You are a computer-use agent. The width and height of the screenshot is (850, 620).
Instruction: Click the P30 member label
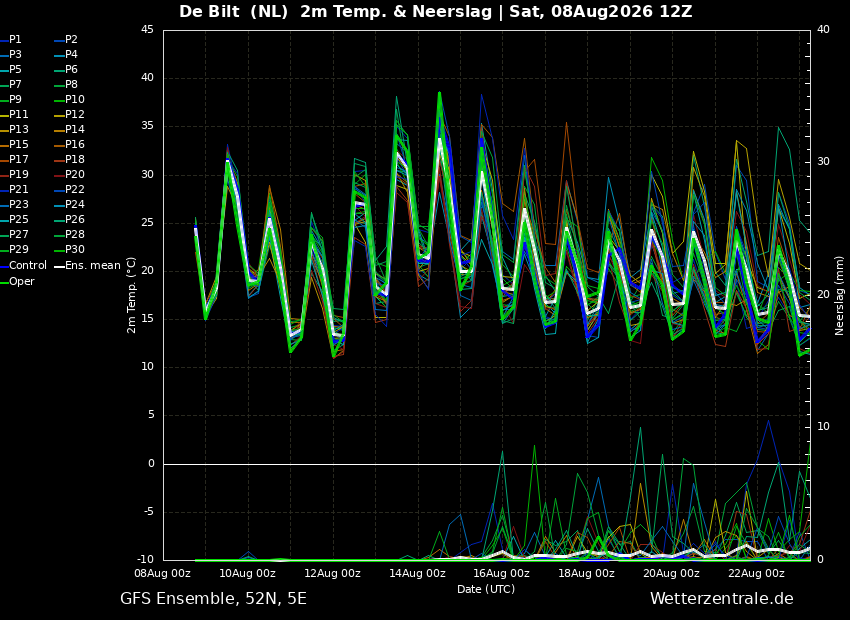69,249
